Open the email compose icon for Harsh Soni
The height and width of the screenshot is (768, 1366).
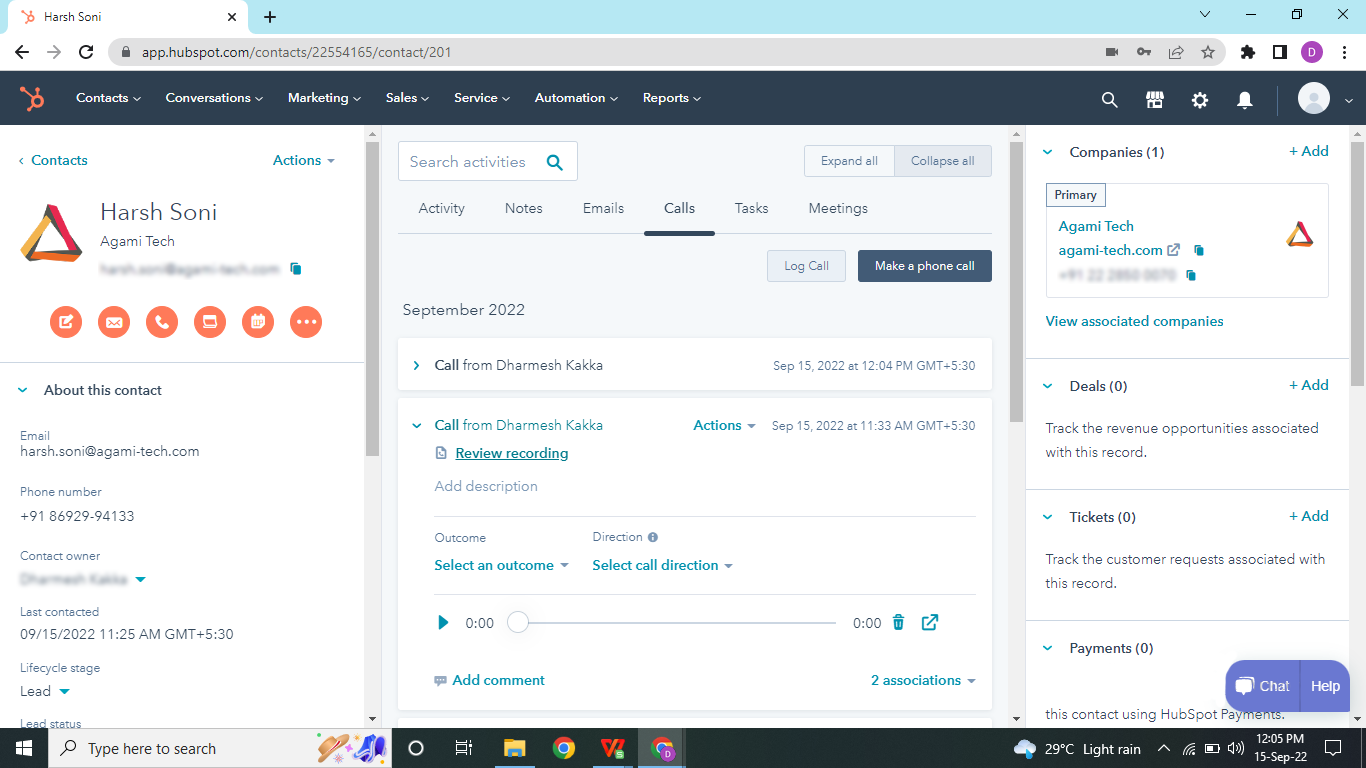coord(113,322)
